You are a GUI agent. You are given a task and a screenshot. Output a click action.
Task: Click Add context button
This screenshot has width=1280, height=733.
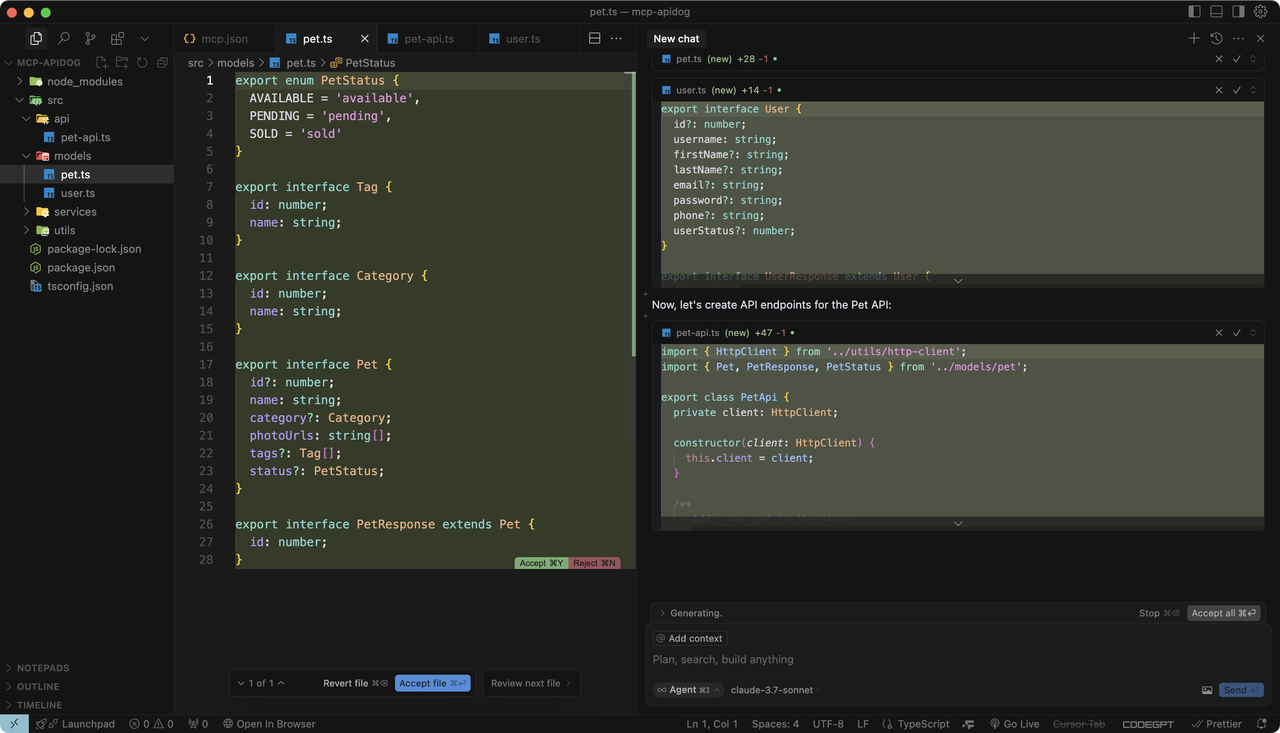coord(689,638)
